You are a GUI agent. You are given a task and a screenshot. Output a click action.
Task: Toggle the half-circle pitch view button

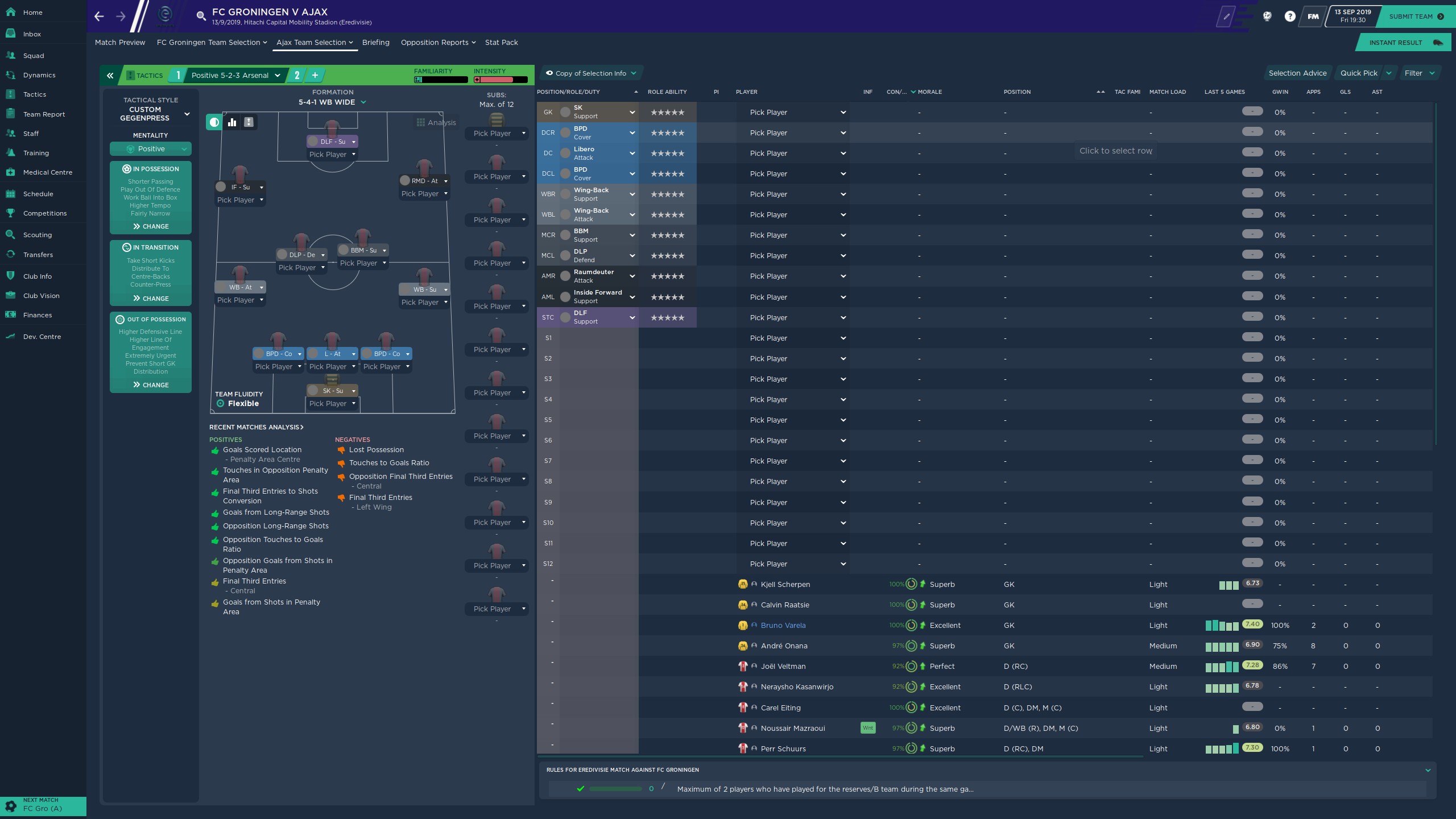214,122
